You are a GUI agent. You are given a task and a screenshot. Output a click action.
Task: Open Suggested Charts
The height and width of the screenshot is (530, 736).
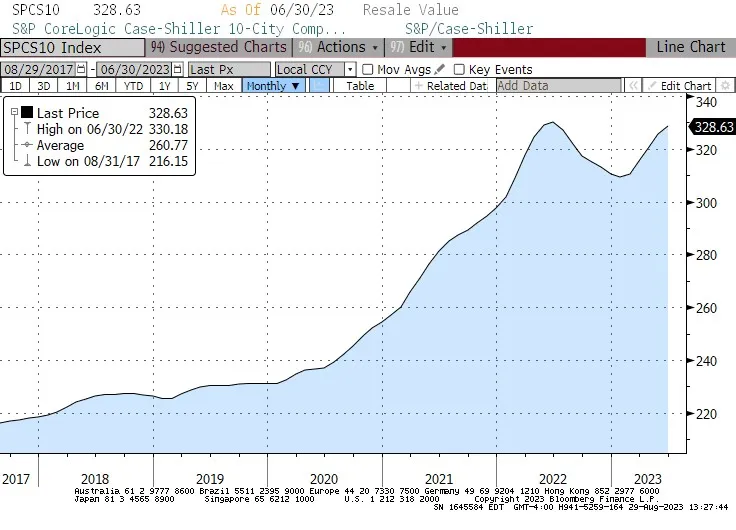pyautogui.click(x=218, y=47)
